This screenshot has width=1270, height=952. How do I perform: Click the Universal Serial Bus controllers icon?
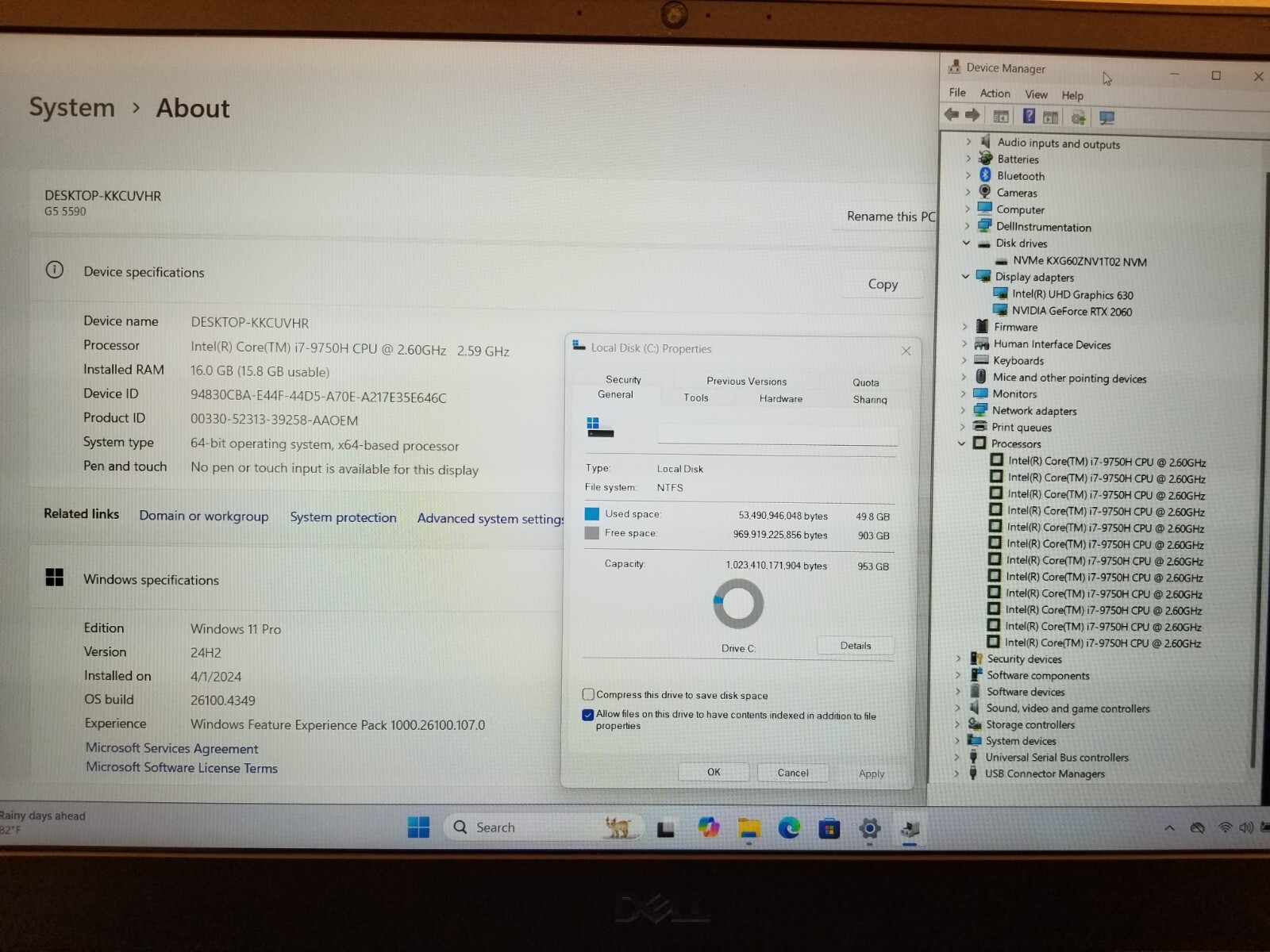(974, 757)
